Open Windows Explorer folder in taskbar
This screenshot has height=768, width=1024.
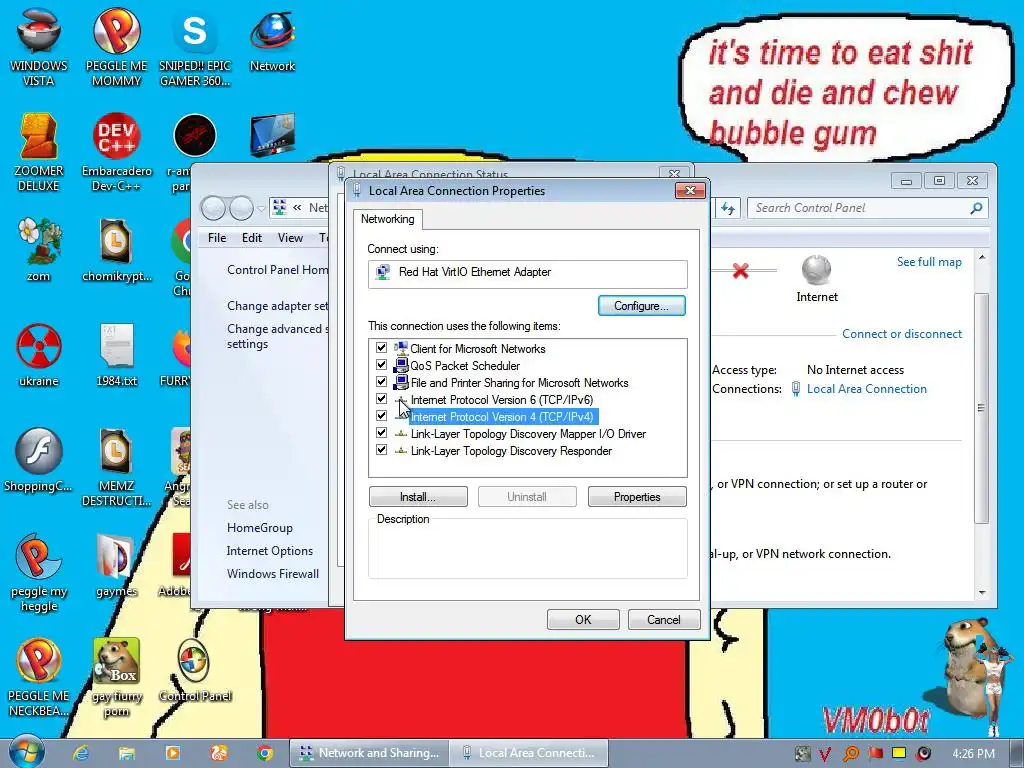[x=127, y=753]
